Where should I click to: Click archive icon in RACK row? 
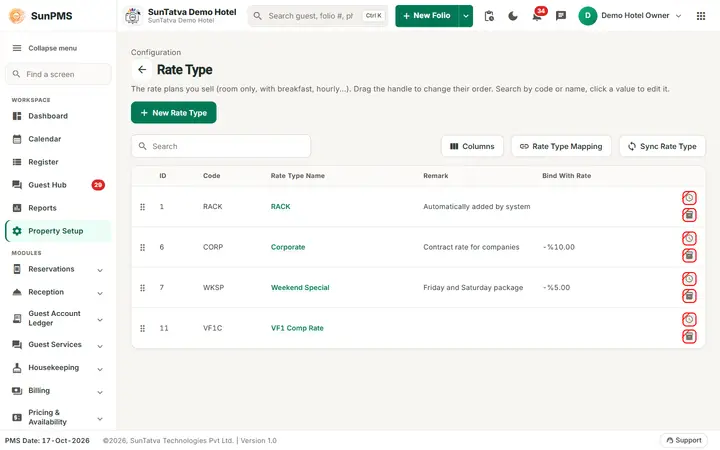tap(689, 215)
